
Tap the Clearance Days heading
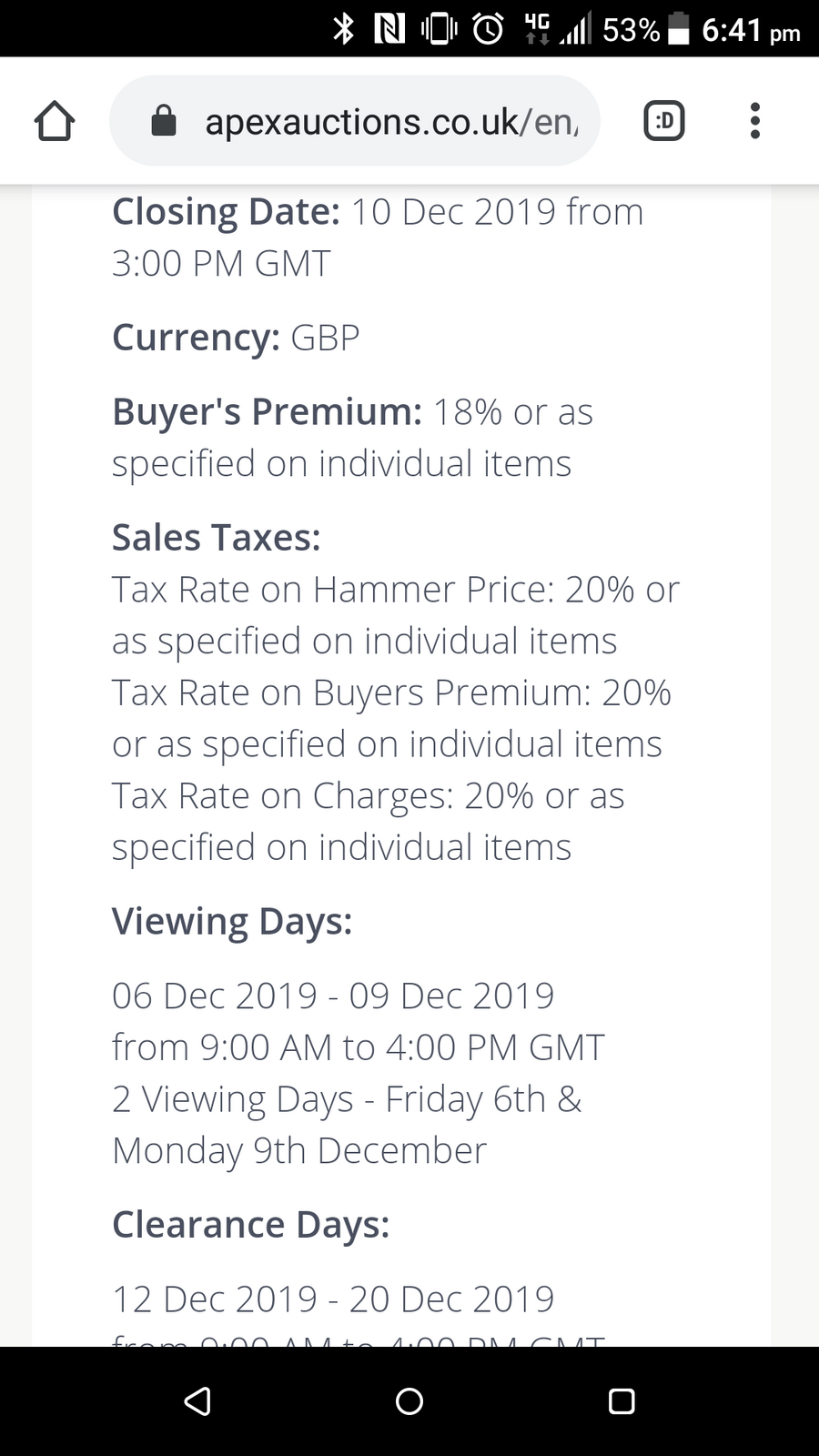[x=251, y=1226]
